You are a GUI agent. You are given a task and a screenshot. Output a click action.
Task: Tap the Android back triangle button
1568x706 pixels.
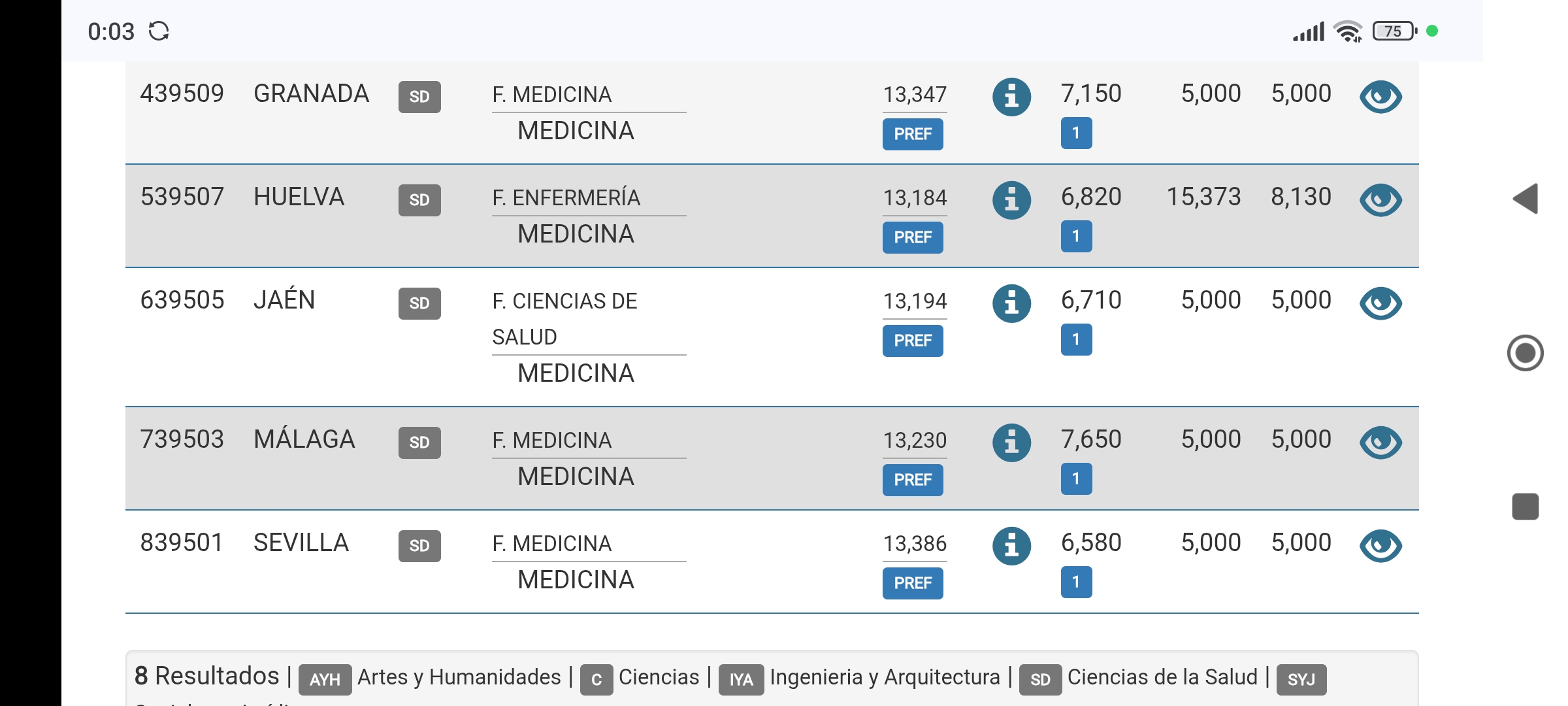click(x=1526, y=199)
